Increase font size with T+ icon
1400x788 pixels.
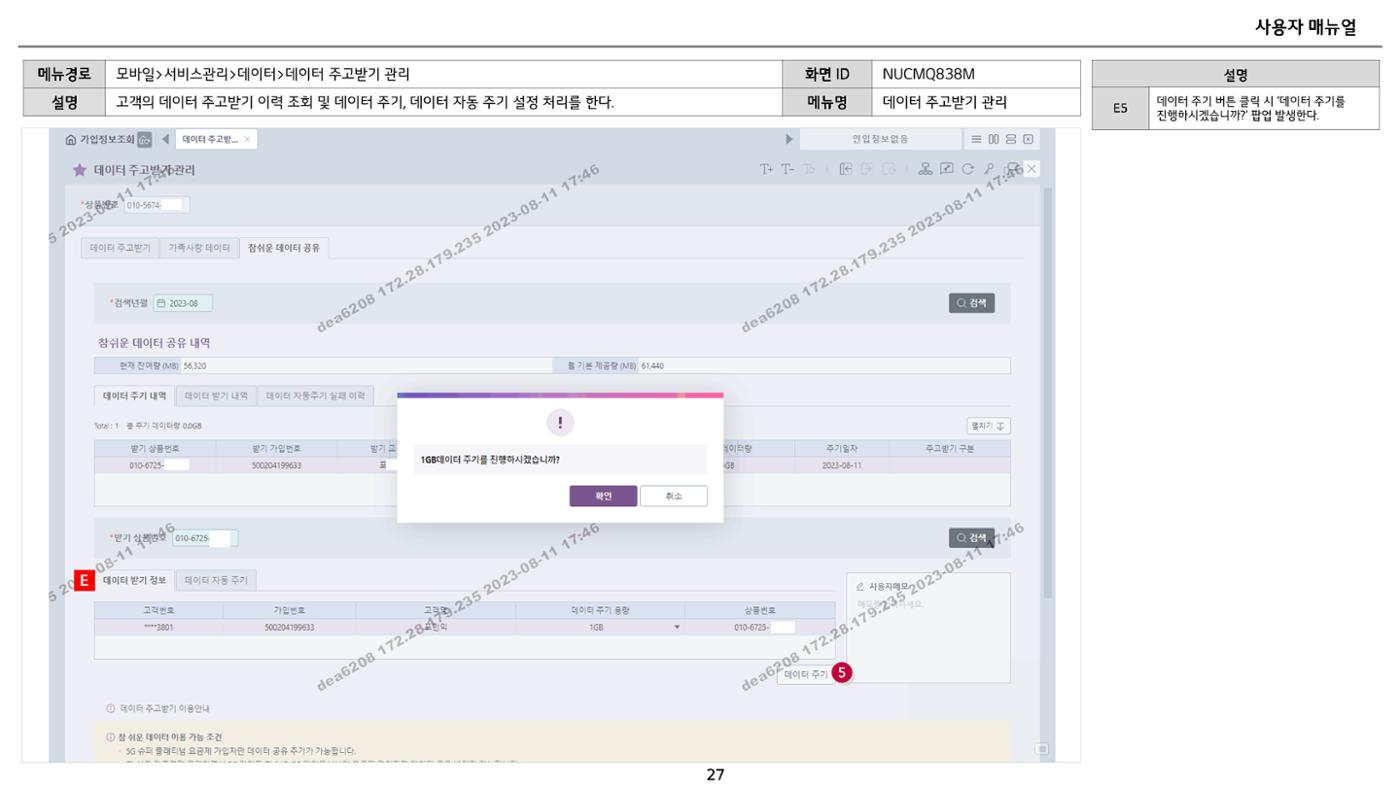(767, 170)
